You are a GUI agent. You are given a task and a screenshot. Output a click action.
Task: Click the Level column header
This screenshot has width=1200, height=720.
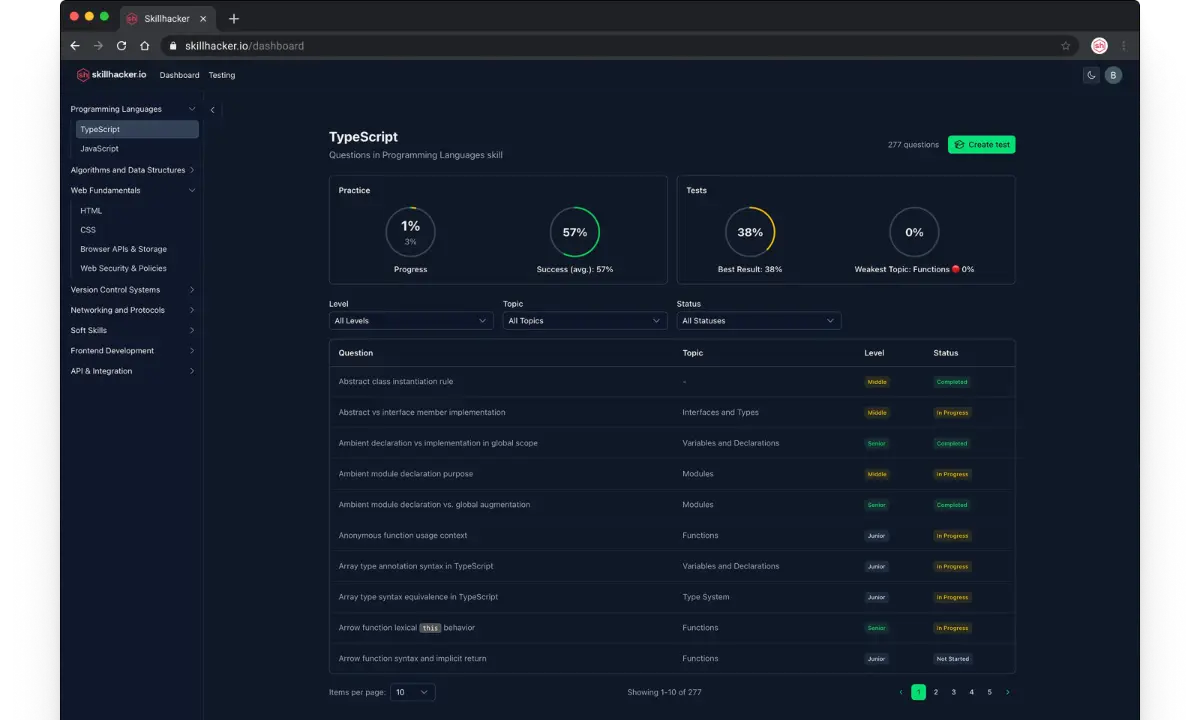(874, 353)
